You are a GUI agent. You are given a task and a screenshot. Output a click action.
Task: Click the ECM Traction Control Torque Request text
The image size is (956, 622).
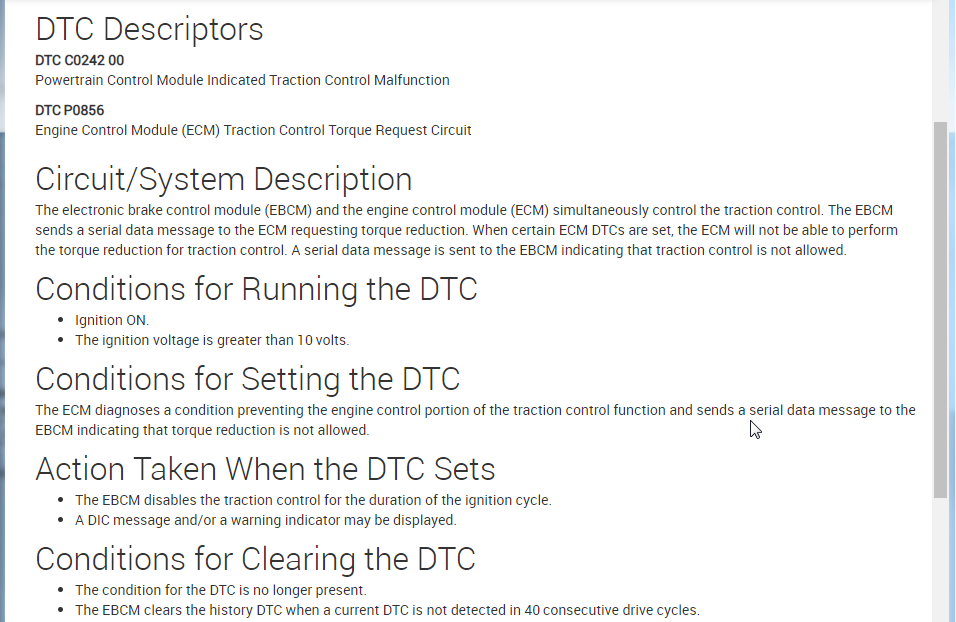point(253,130)
